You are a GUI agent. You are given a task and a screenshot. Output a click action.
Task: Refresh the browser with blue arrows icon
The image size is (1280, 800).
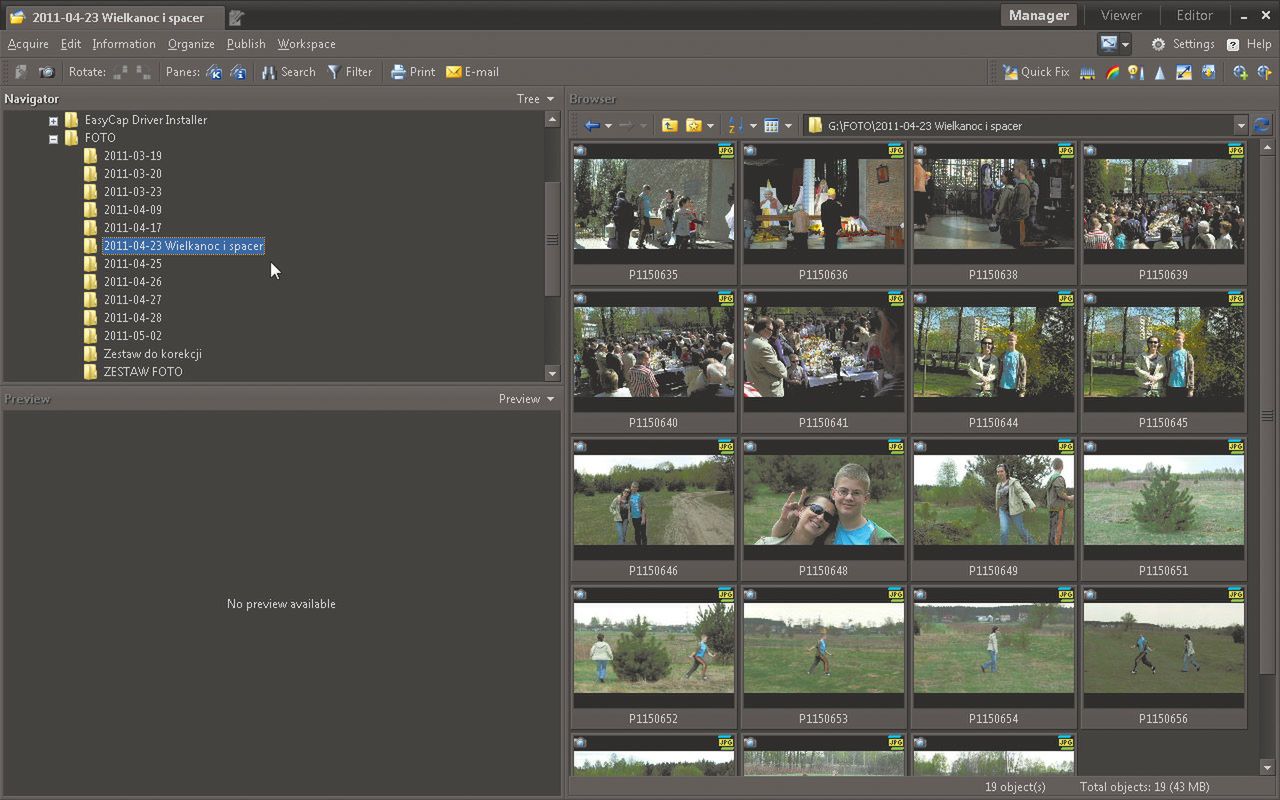coord(1262,125)
